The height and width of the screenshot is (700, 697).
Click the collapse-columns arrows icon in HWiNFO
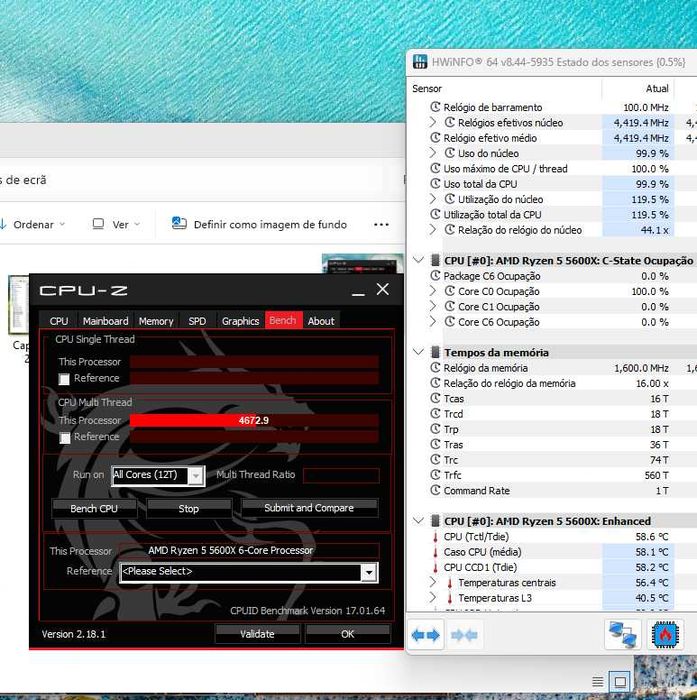(464, 635)
